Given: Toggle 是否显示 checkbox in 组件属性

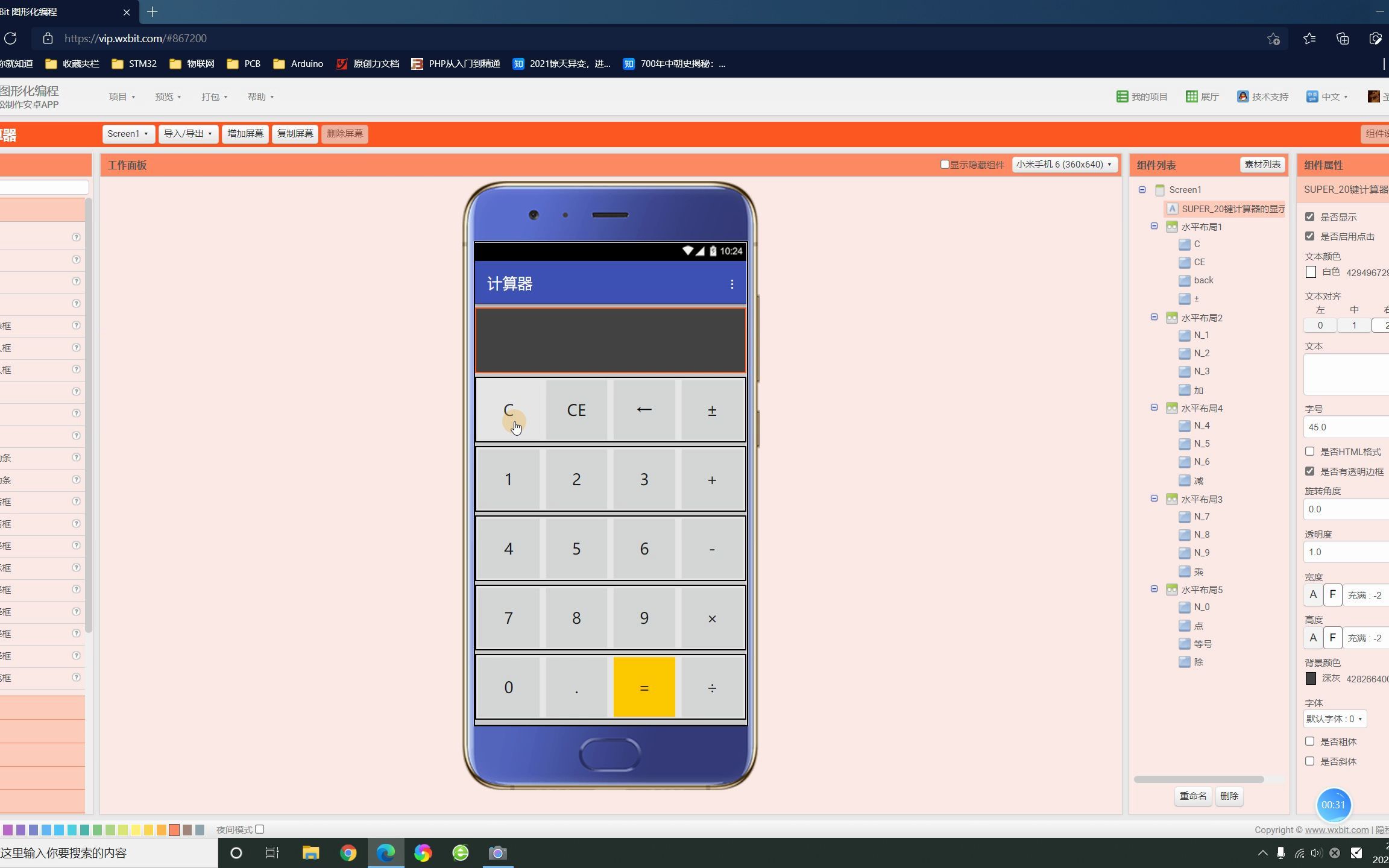Looking at the screenshot, I should point(1310,216).
